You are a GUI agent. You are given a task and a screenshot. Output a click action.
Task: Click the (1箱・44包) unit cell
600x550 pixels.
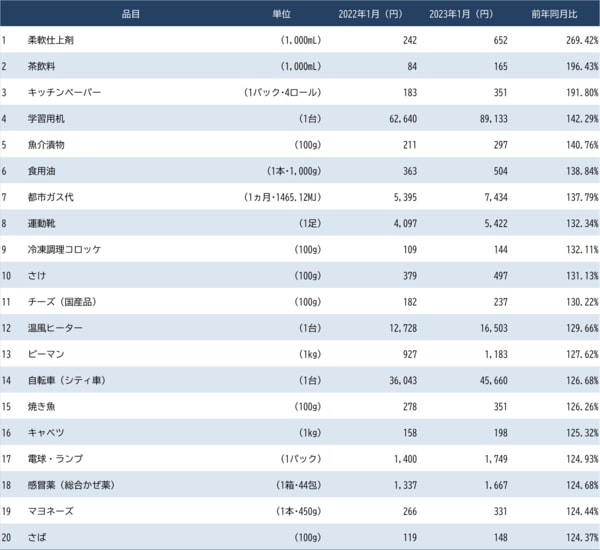point(298,485)
